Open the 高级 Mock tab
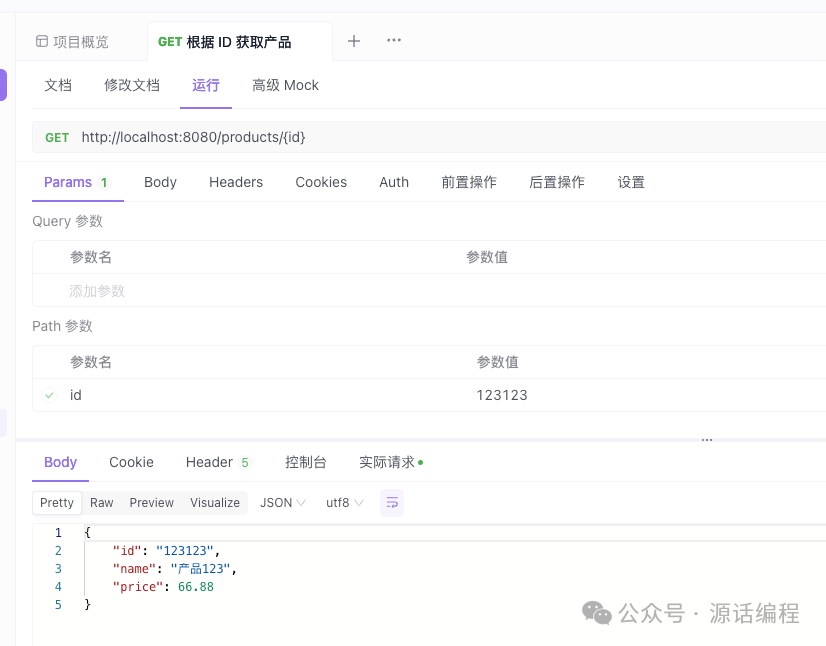 [x=285, y=85]
